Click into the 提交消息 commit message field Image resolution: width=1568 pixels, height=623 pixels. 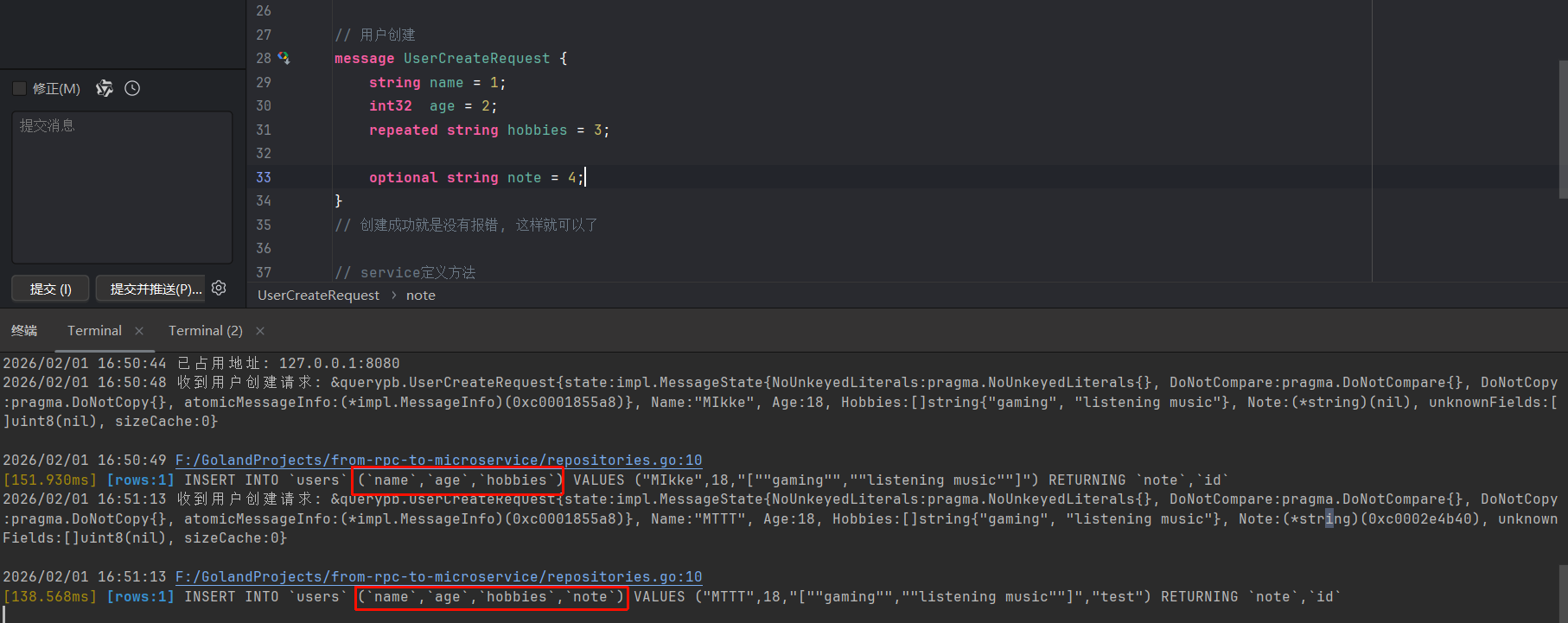(x=121, y=186)
